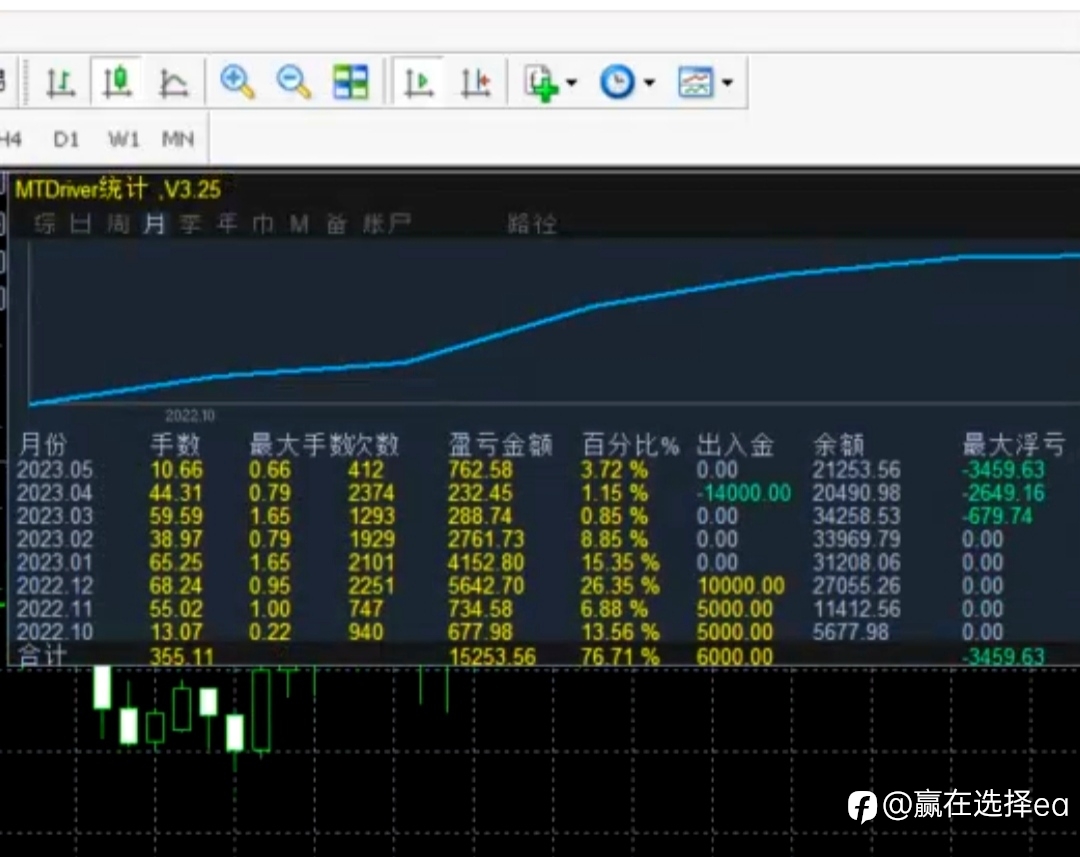Click the tallest green candlestick on chart

click(x=261, y=710)
